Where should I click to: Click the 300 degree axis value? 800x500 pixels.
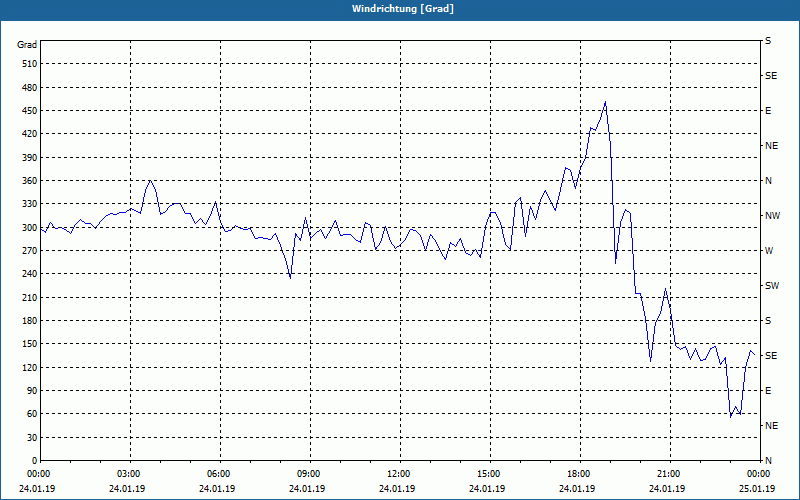29,228
